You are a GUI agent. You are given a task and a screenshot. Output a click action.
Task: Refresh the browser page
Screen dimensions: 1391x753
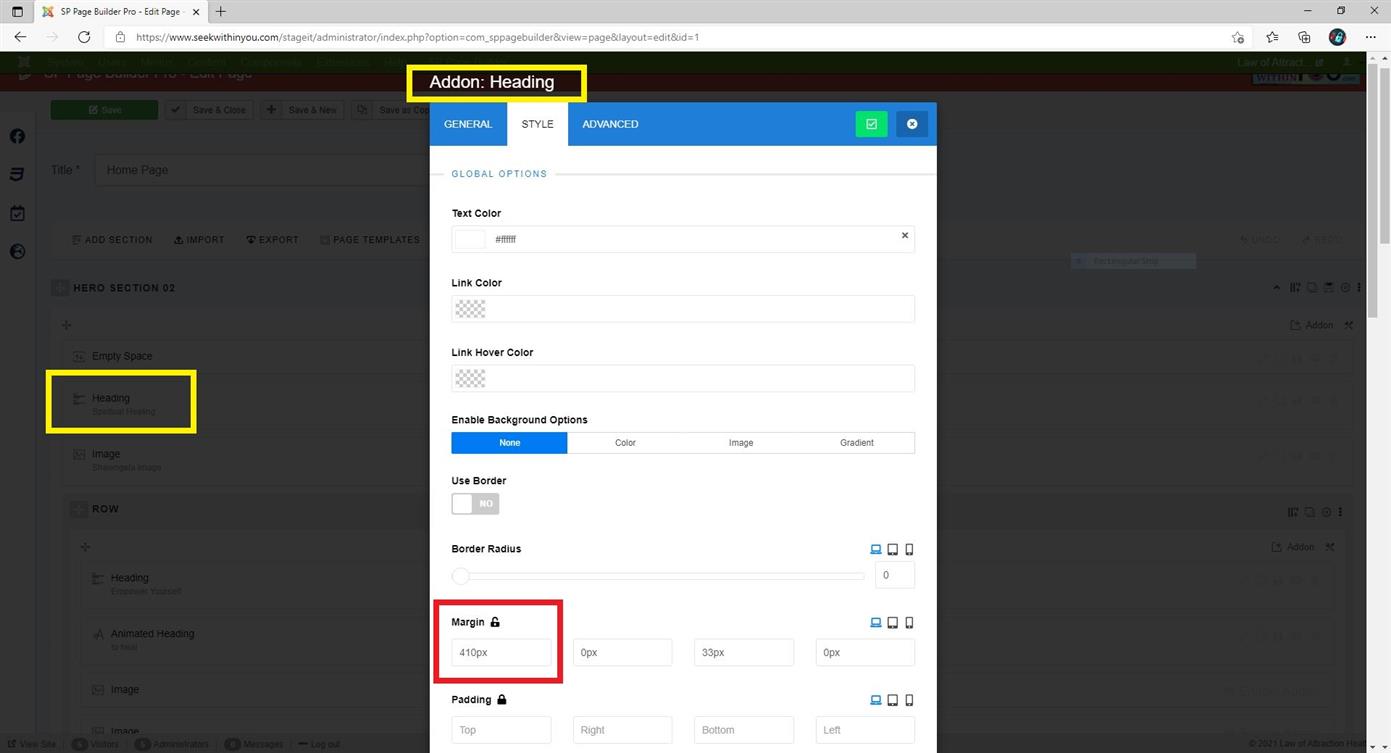pos(84,37)
